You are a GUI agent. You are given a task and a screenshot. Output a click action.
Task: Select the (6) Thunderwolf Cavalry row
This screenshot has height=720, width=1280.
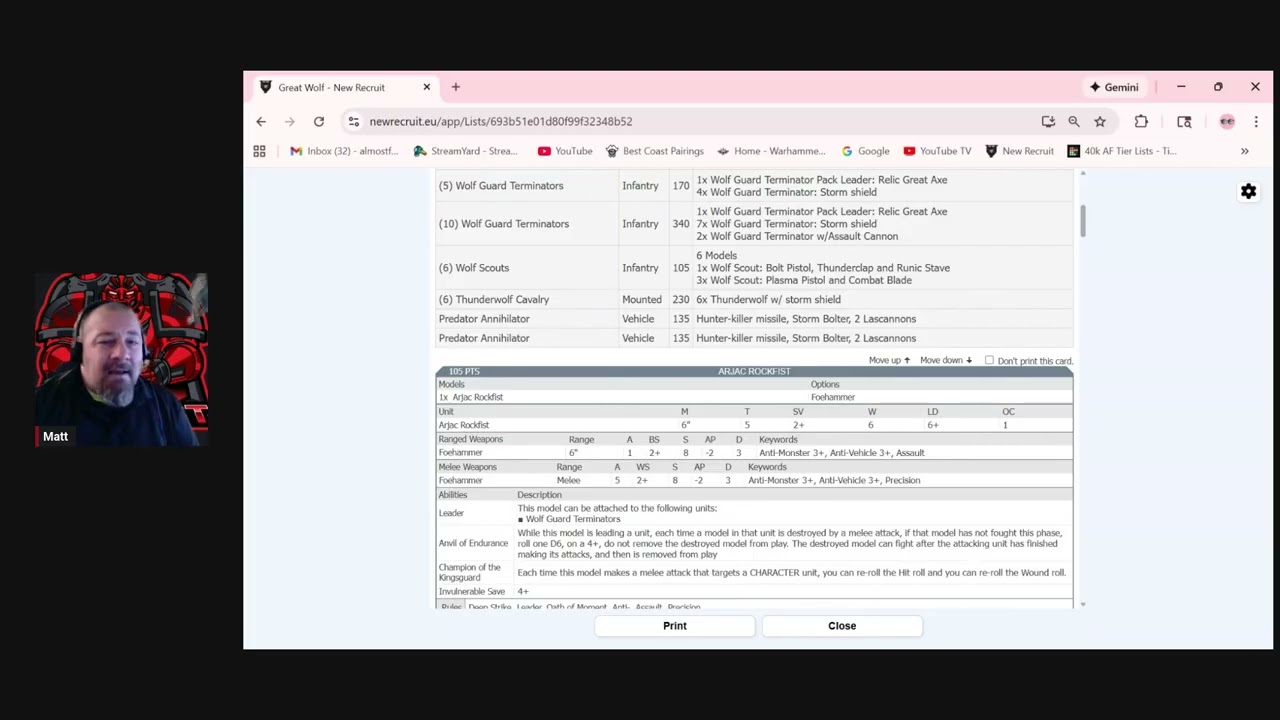754,299
